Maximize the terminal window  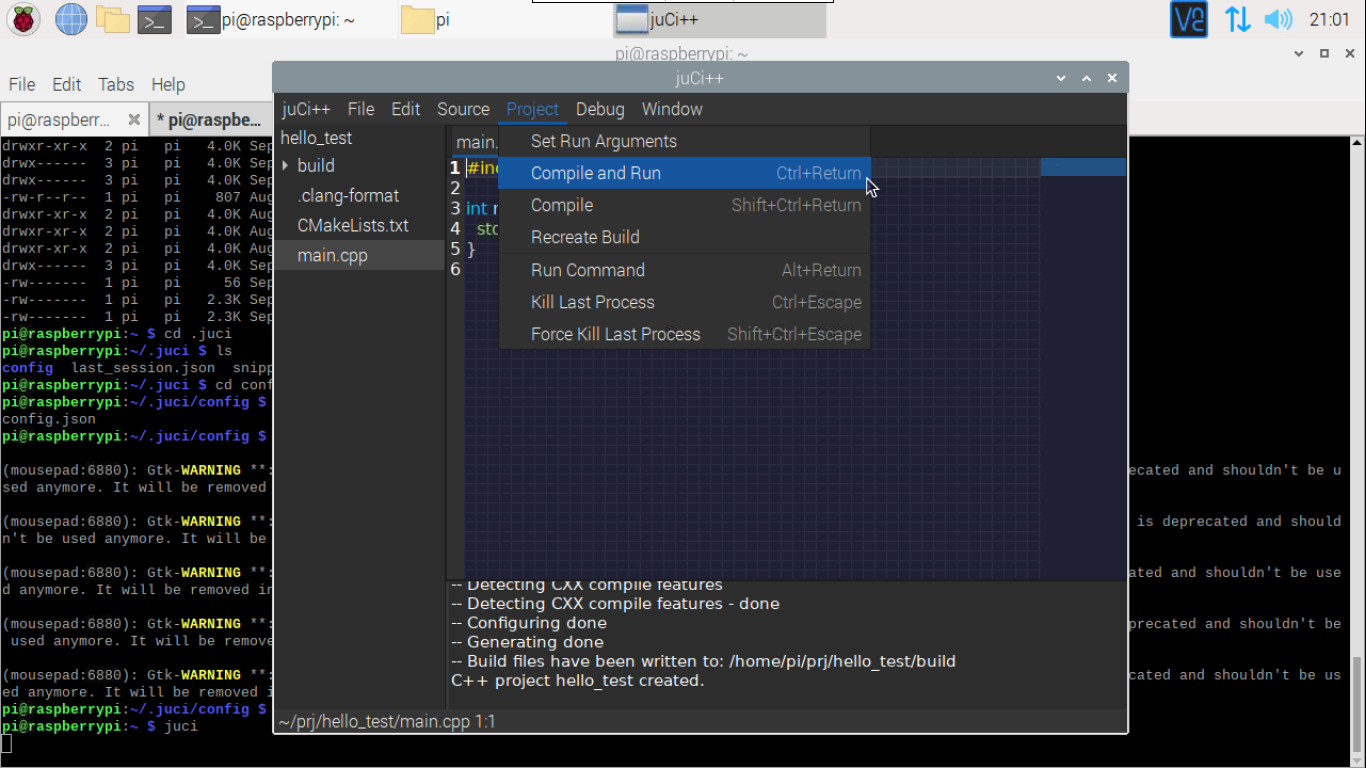[1324, 54]
